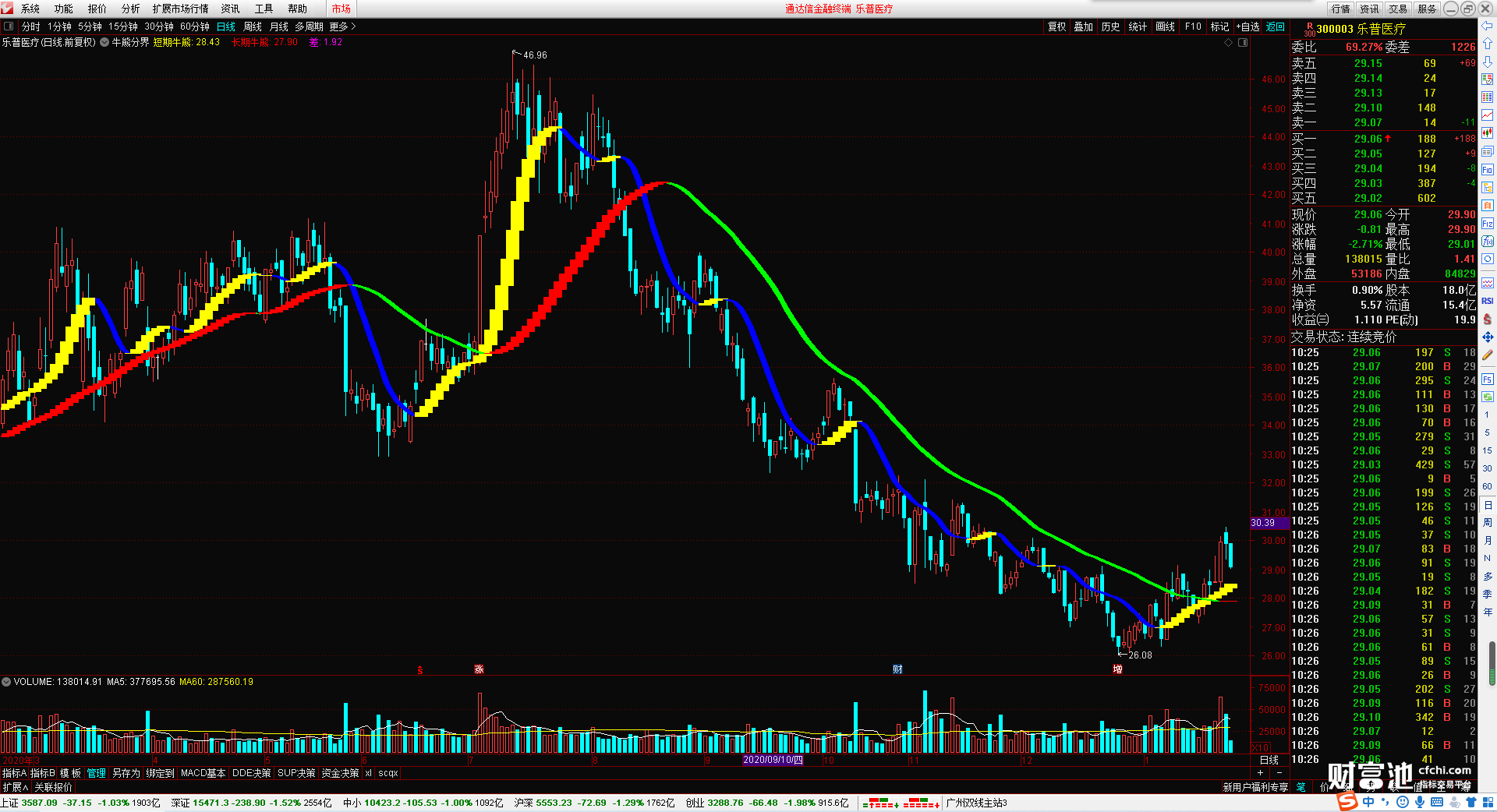Click the down-arrow next stock icon

pyautogui.click(x=1487, y=62)
